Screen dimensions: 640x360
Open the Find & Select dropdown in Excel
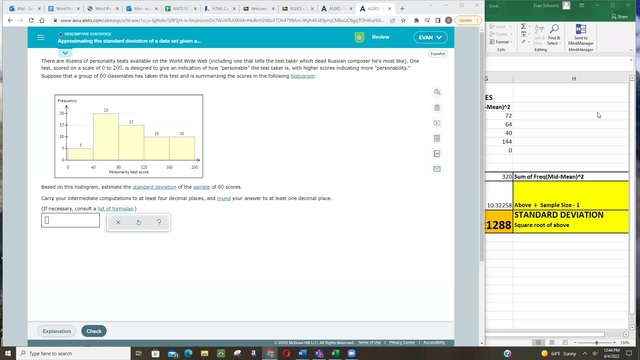[x=554, y=36]
